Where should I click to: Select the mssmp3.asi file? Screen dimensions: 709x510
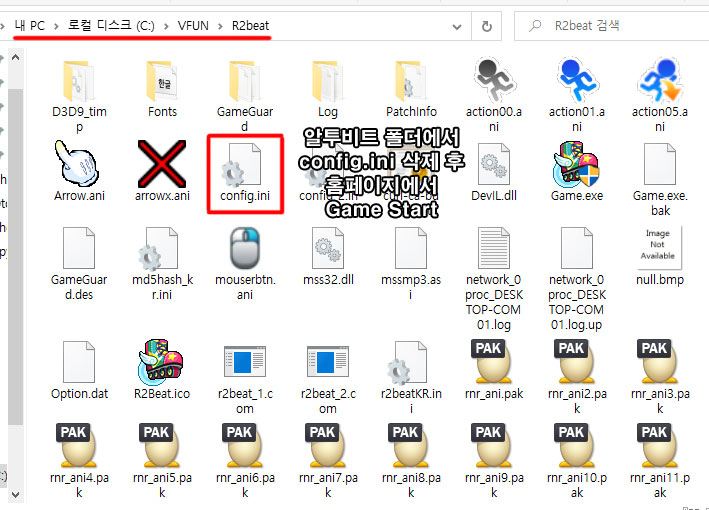[x=411, y=264]
